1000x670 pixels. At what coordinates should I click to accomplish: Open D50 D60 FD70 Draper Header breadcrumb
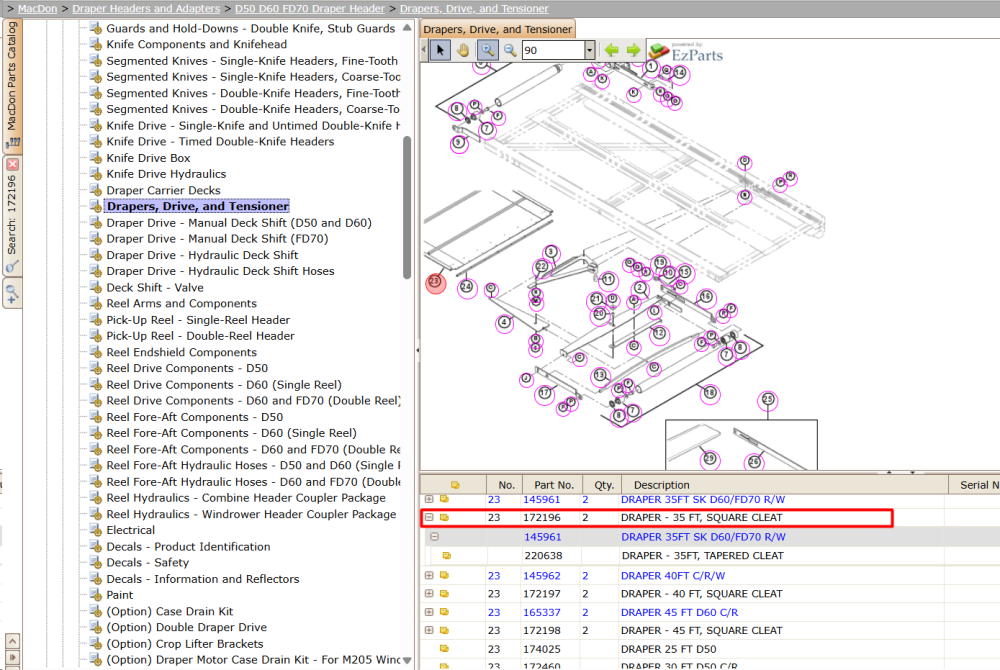point(310,8)
